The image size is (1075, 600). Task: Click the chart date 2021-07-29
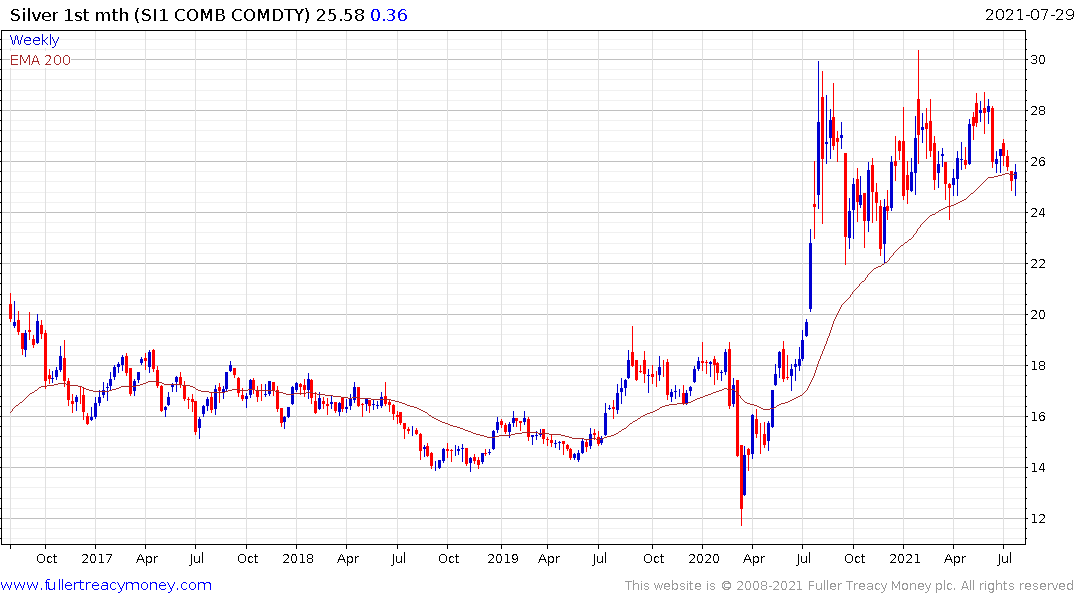(1028, 15)
